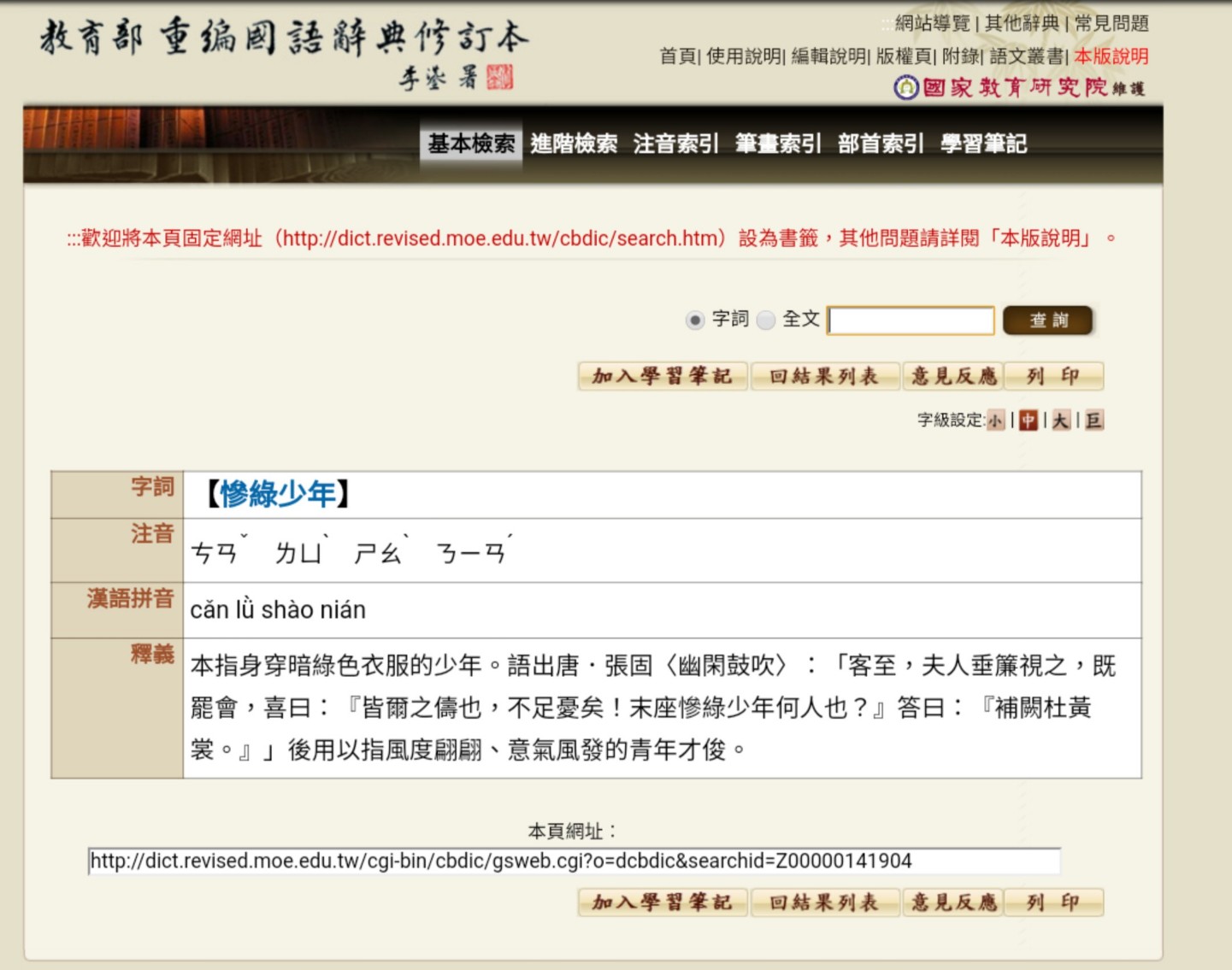1232x970 pixels.
Task: Open 編輯說明 link
Action: [828, 56]
